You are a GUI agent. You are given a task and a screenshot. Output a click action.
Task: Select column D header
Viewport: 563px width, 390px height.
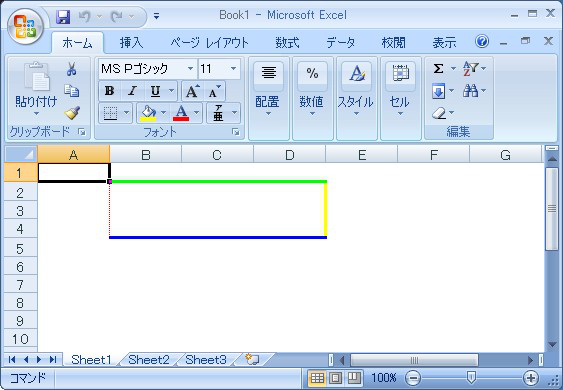click(x=289, y=155)
